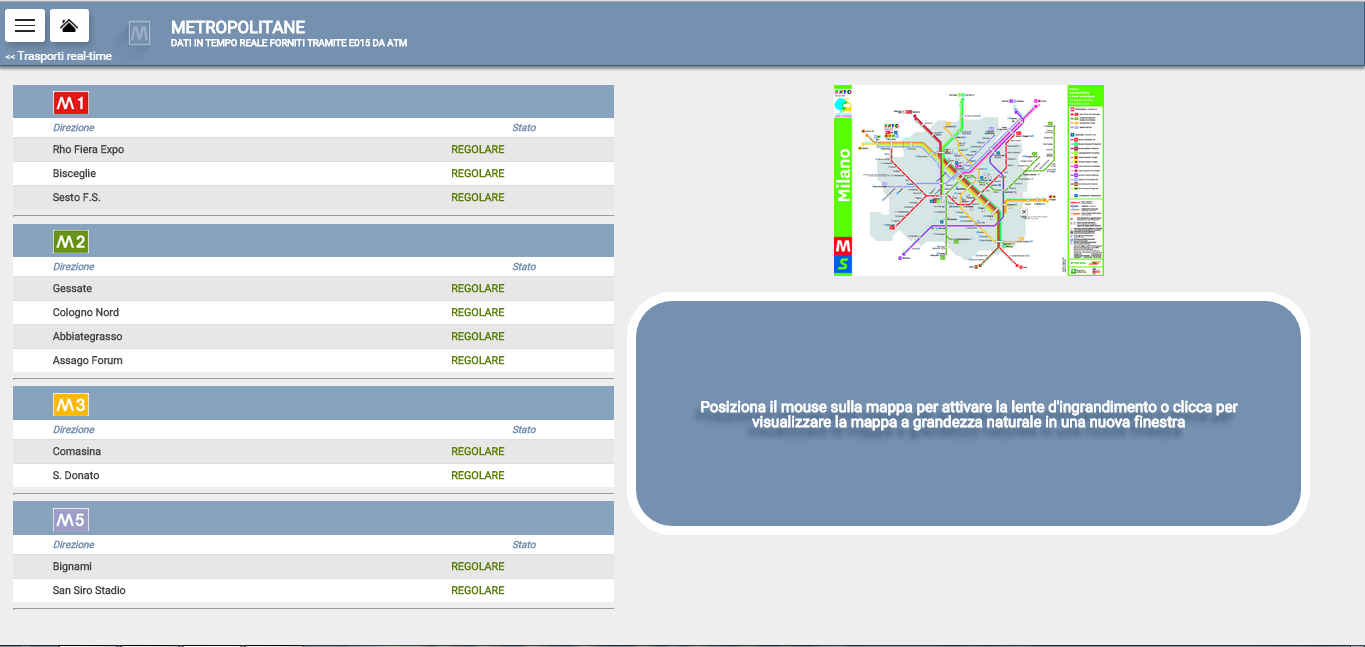
Task: Click Cologno Nord direction
Action: tap(85, 313)
